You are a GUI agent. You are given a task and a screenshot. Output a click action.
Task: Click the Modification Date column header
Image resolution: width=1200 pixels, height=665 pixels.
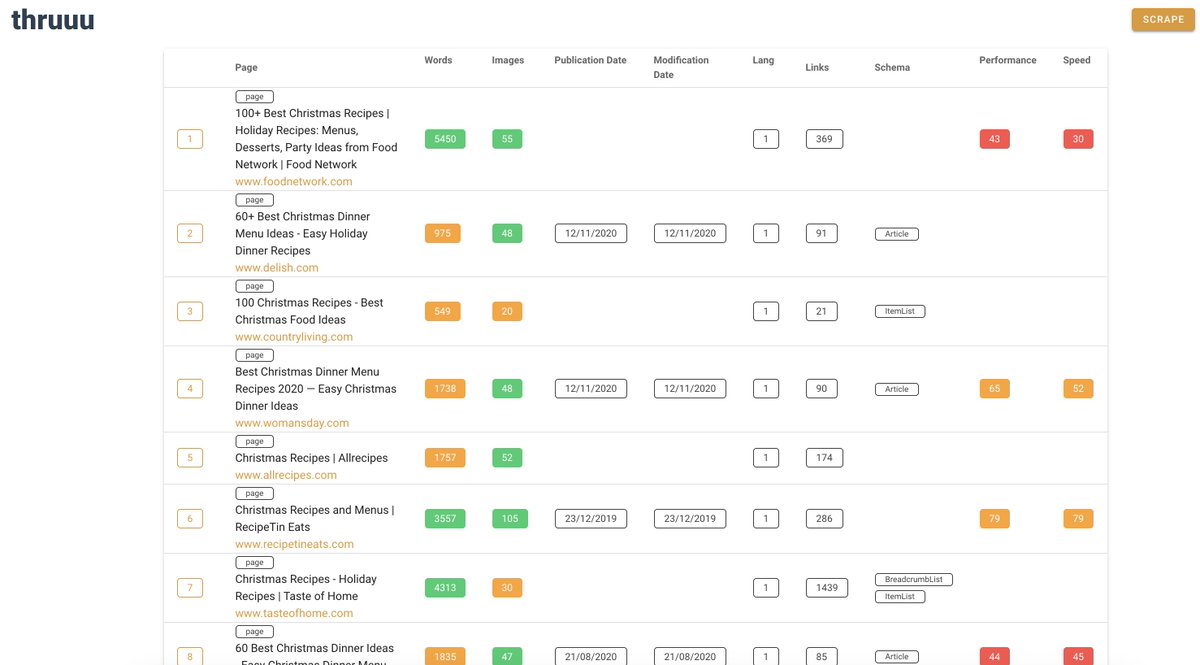[681, 67]
